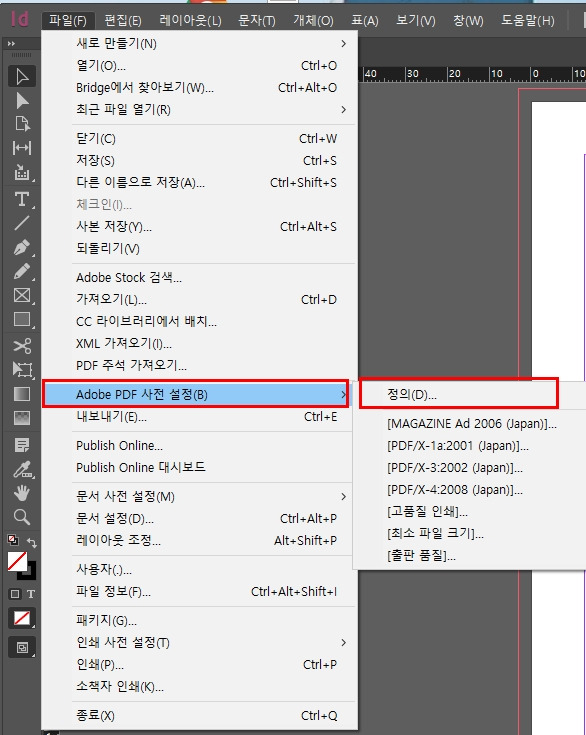Viewport: 586px width, 735px height.
Task: Choose 종료(X) to quit
Action: [x=200, y=716]
